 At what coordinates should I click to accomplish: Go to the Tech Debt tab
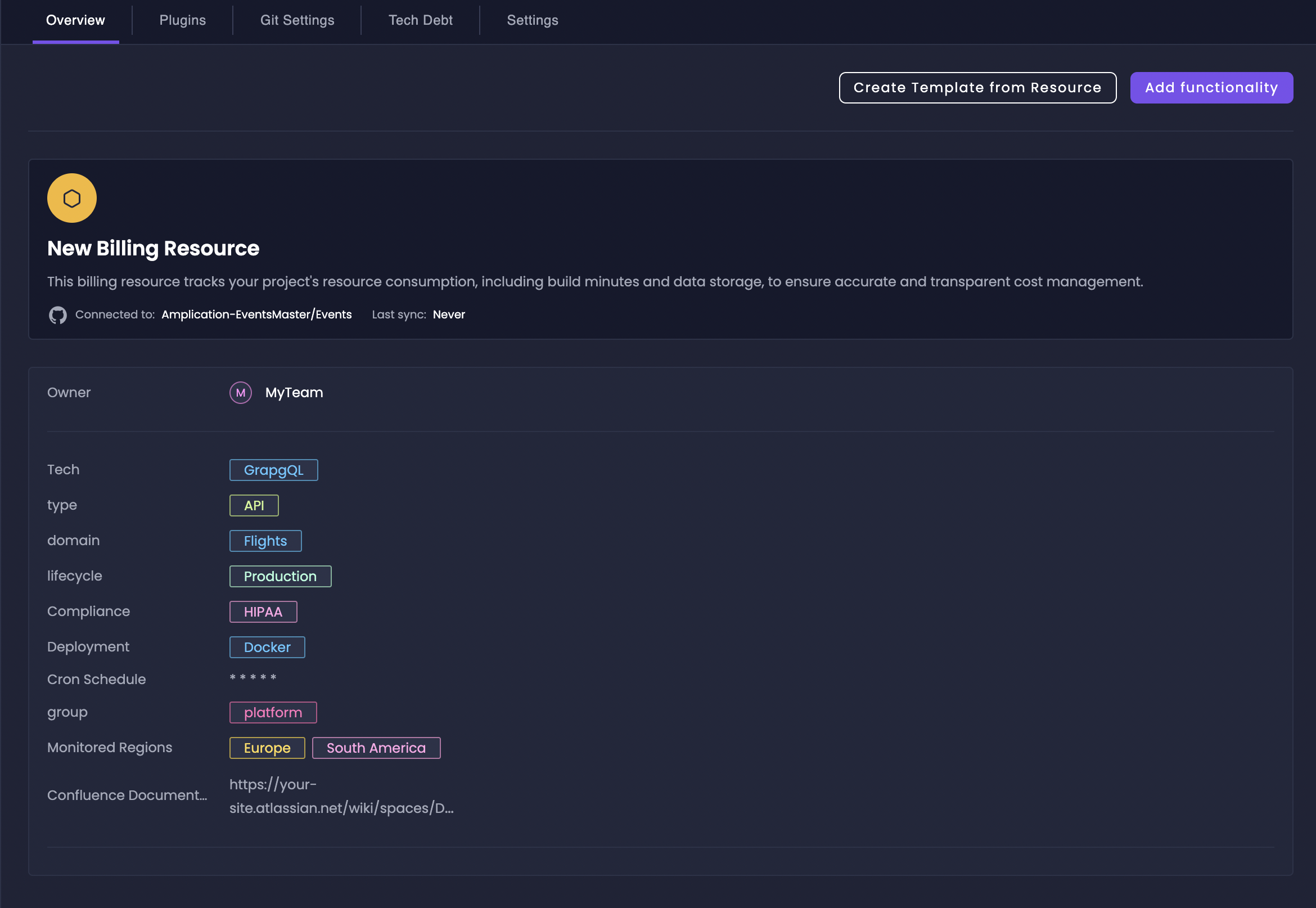[x=420, y=20]
